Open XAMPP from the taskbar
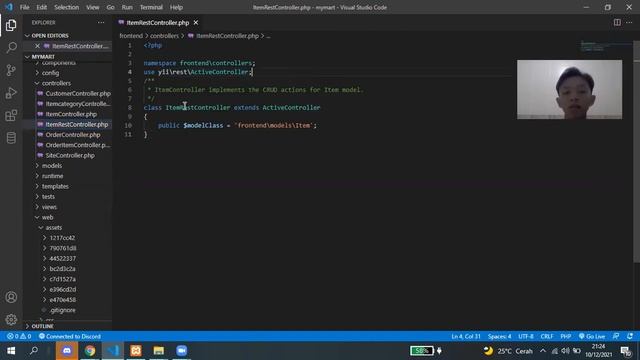 pyautogui.click(x=136, y=351)
